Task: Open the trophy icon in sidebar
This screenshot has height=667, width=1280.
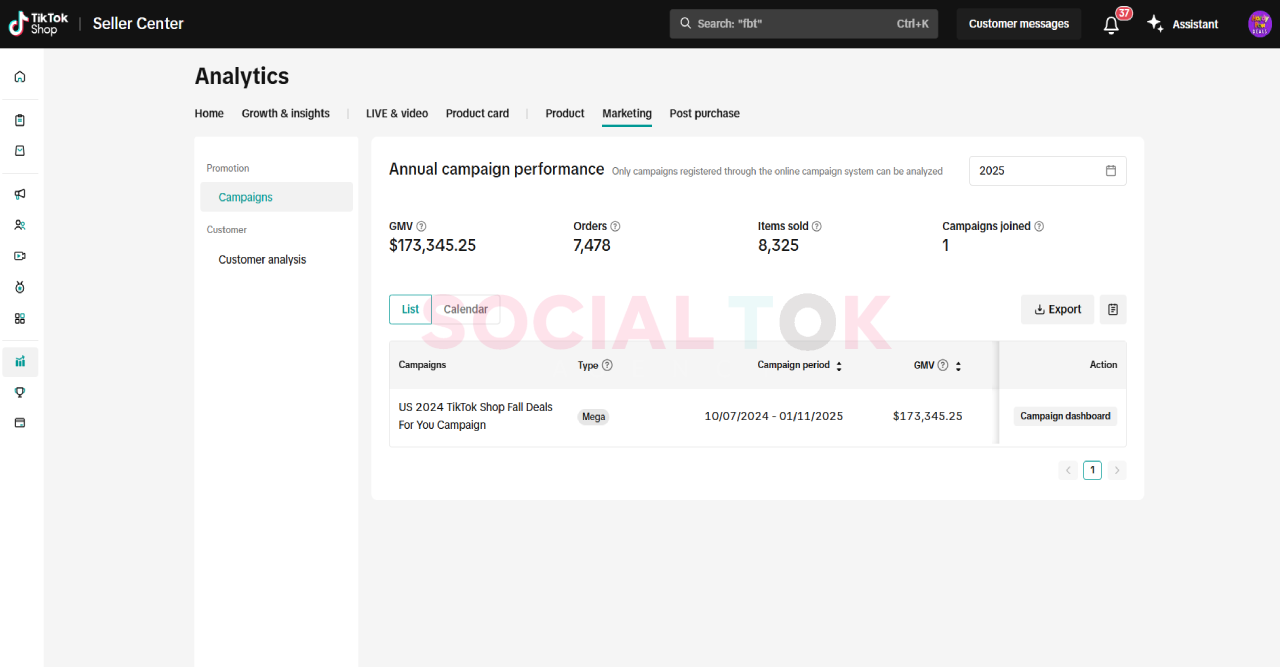Action: pos(20,392)
